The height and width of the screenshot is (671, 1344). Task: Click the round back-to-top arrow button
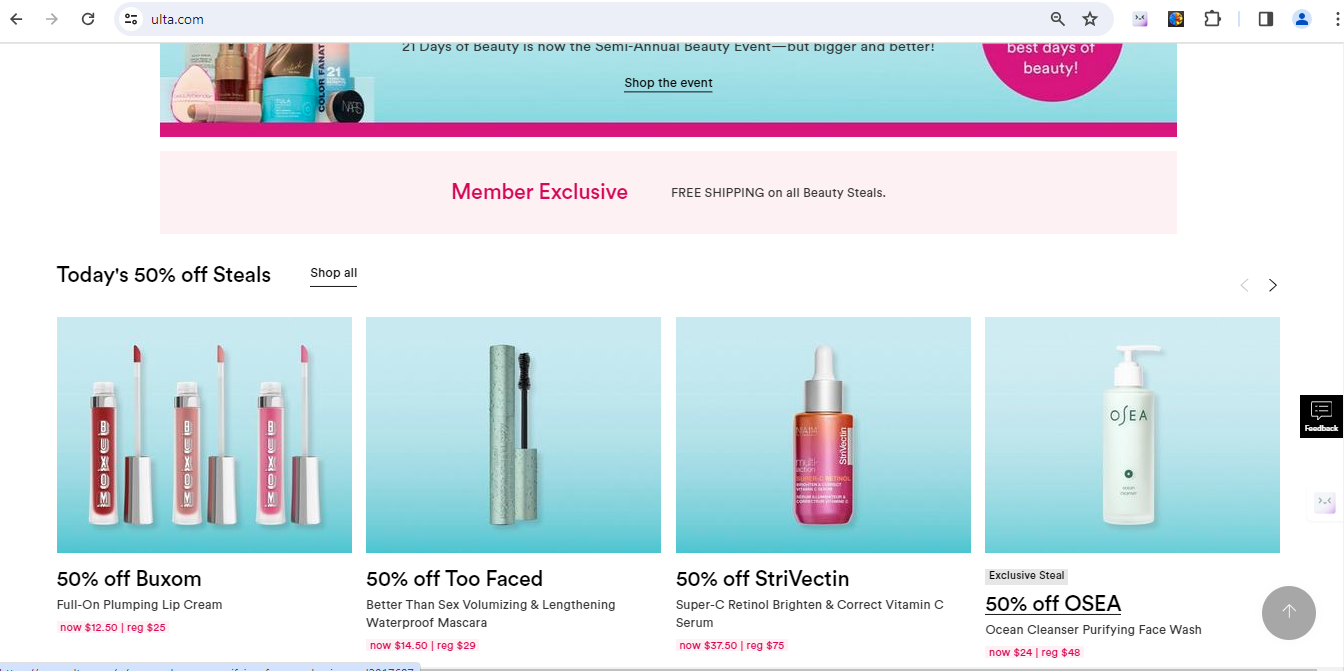[x=1289, y=612]
